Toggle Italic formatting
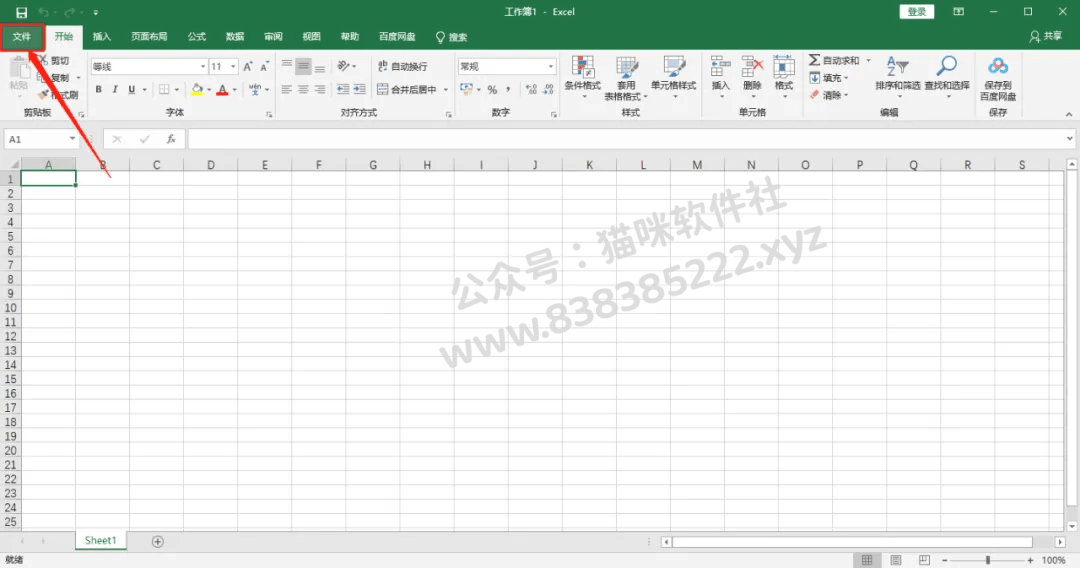This screenshot has width=1080, height=568. point(115,90)
